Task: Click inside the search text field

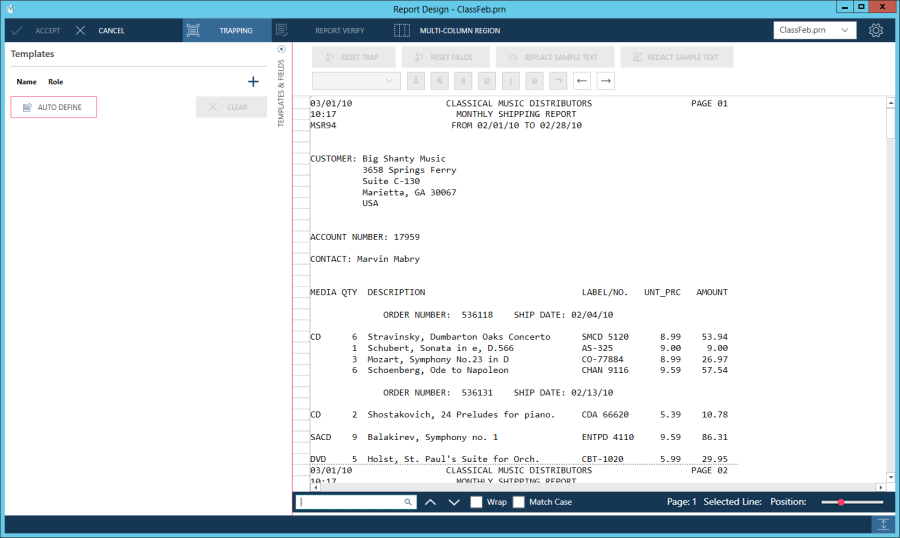Action: [350, 502]
